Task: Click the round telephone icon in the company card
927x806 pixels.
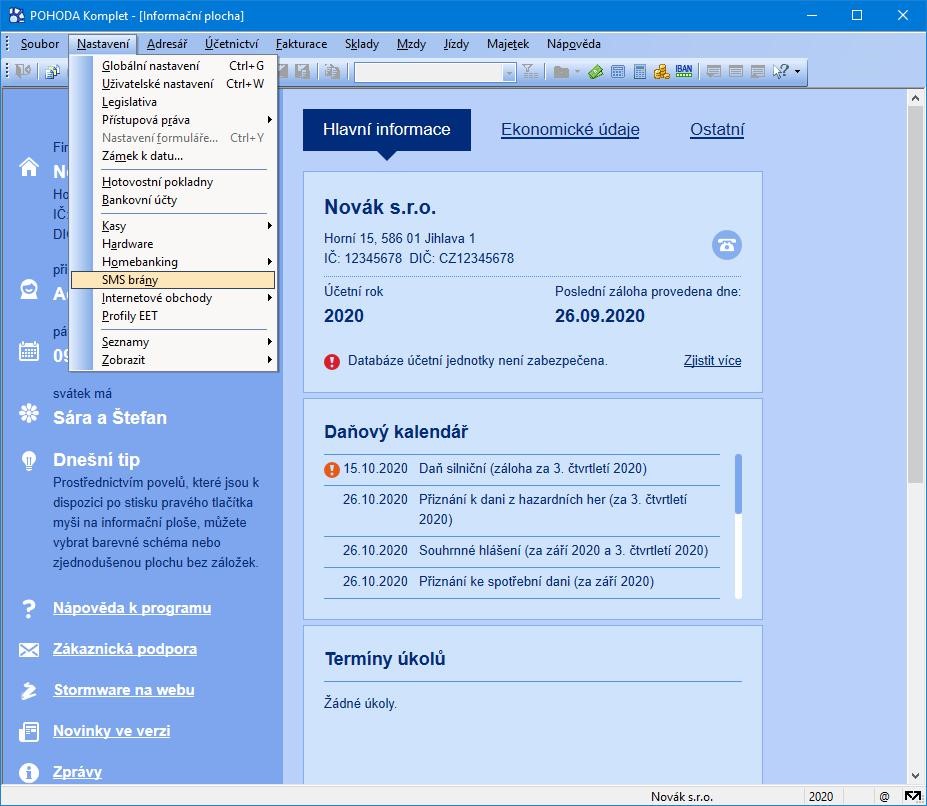Action: 727,245
